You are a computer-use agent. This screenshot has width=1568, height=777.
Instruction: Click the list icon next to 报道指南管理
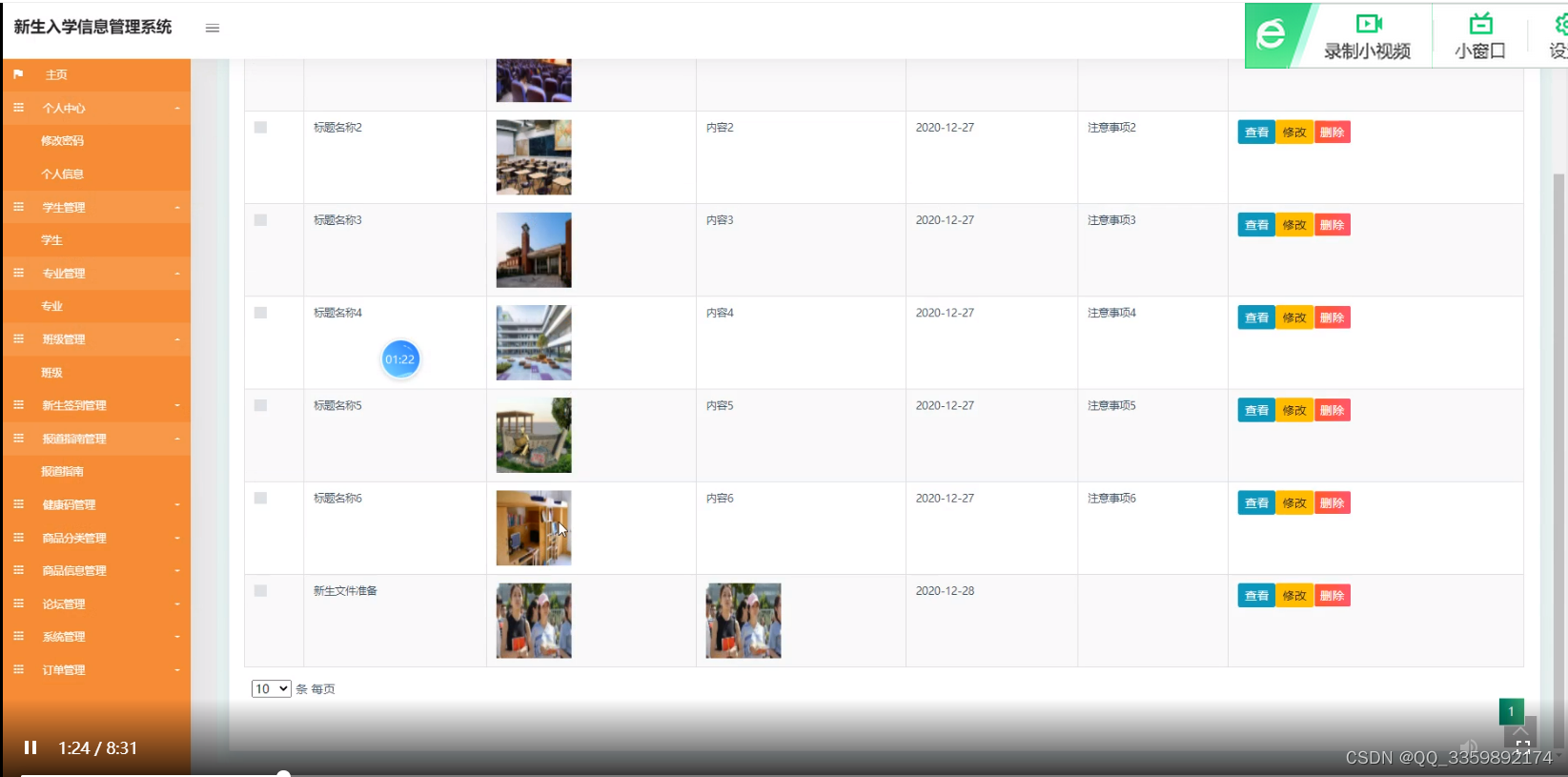[18, 439]
